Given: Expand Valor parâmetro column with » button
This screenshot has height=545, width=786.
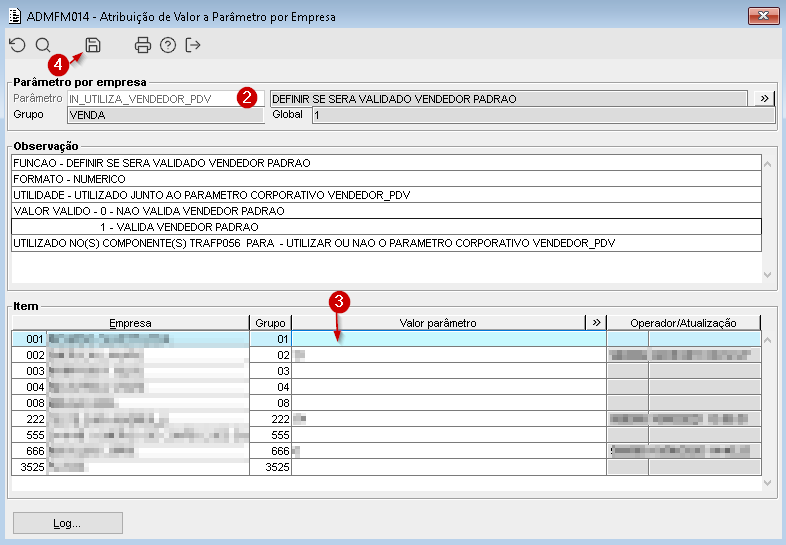Looking at the screenshot, I should tap(596, 322).
